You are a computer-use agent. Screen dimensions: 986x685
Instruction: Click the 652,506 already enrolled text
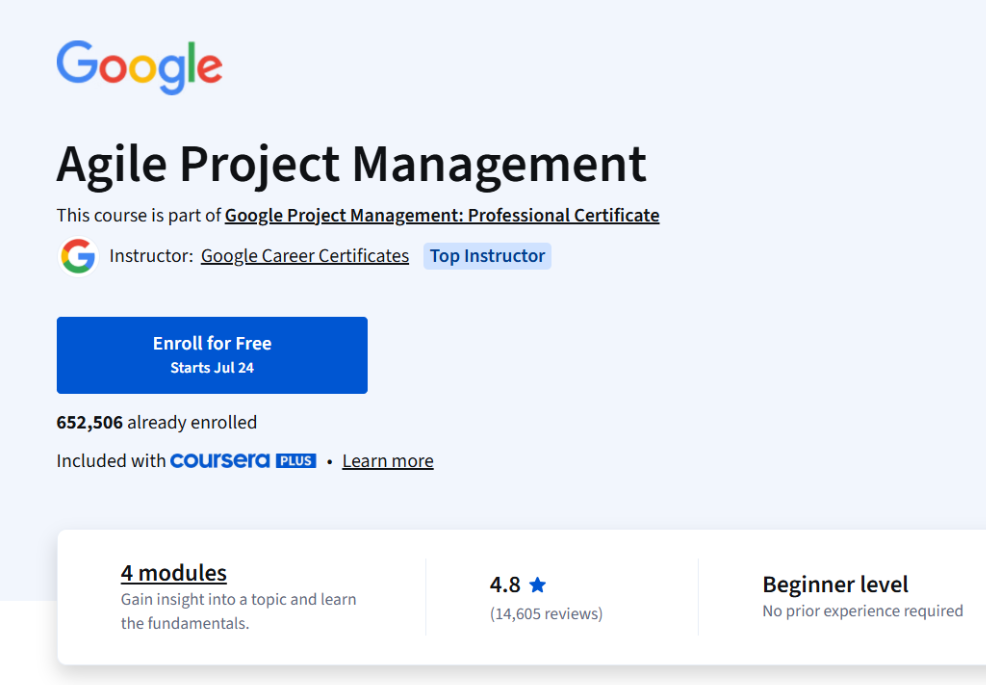[156, 422]
